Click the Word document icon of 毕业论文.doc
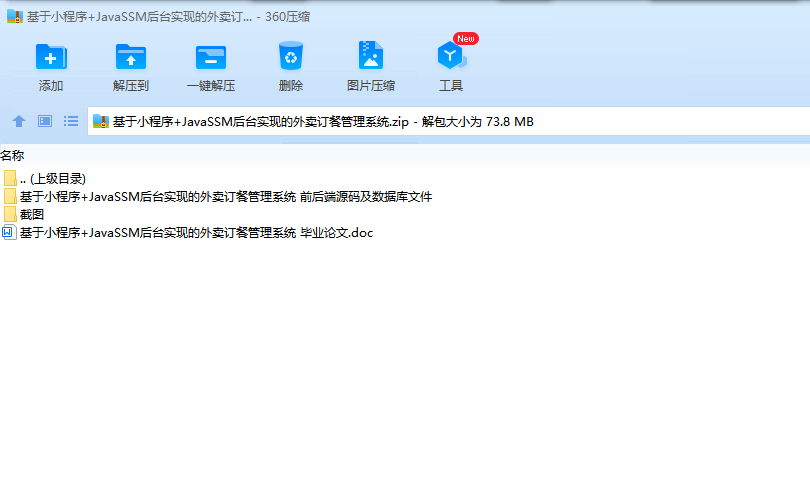 (x=9, y=232)
